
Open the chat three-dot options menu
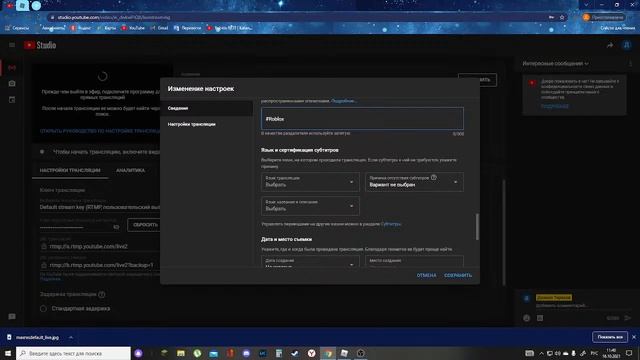630,64
